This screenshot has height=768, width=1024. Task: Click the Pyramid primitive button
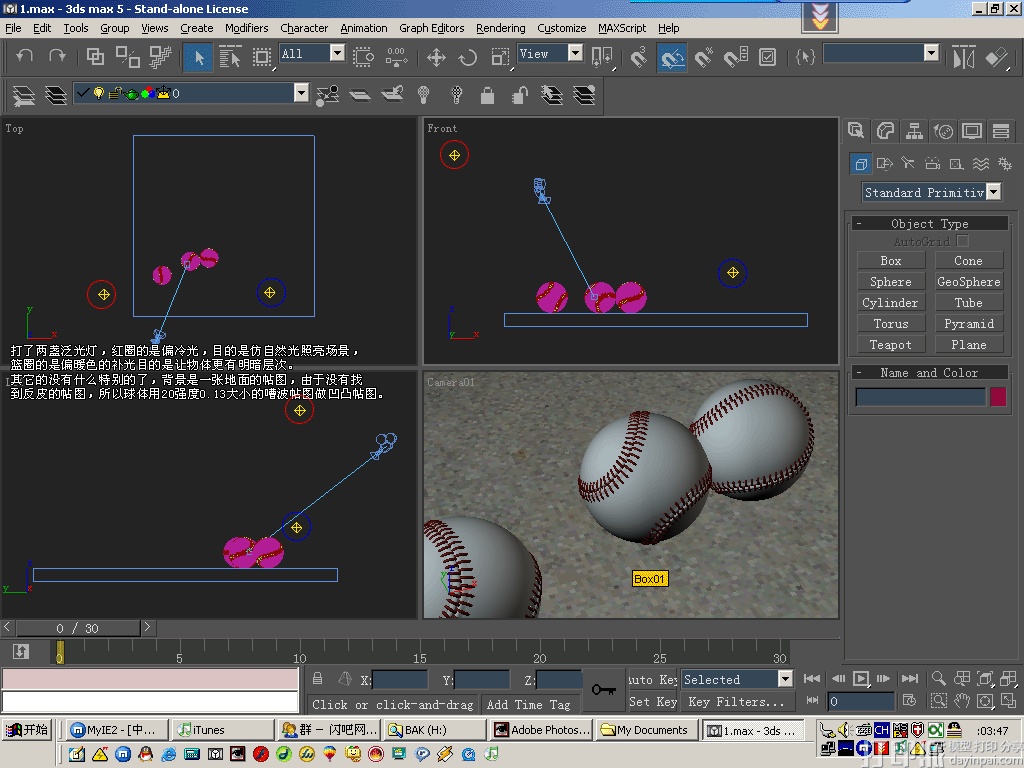coord(968,323)
